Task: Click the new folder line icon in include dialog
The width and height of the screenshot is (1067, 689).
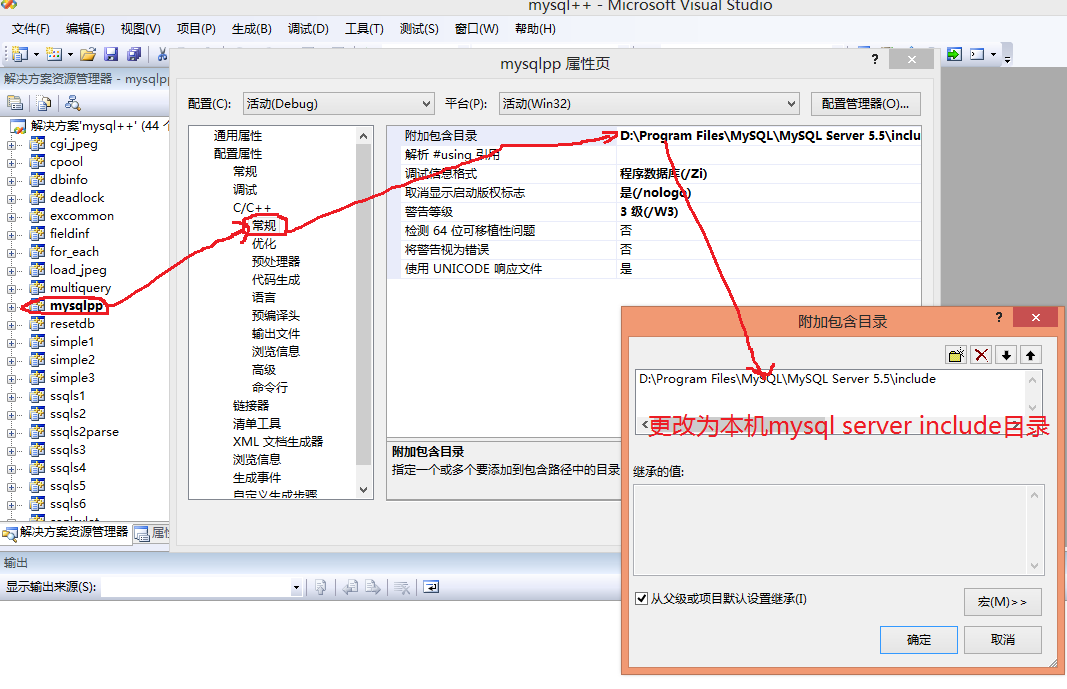Action: (956, 354)
